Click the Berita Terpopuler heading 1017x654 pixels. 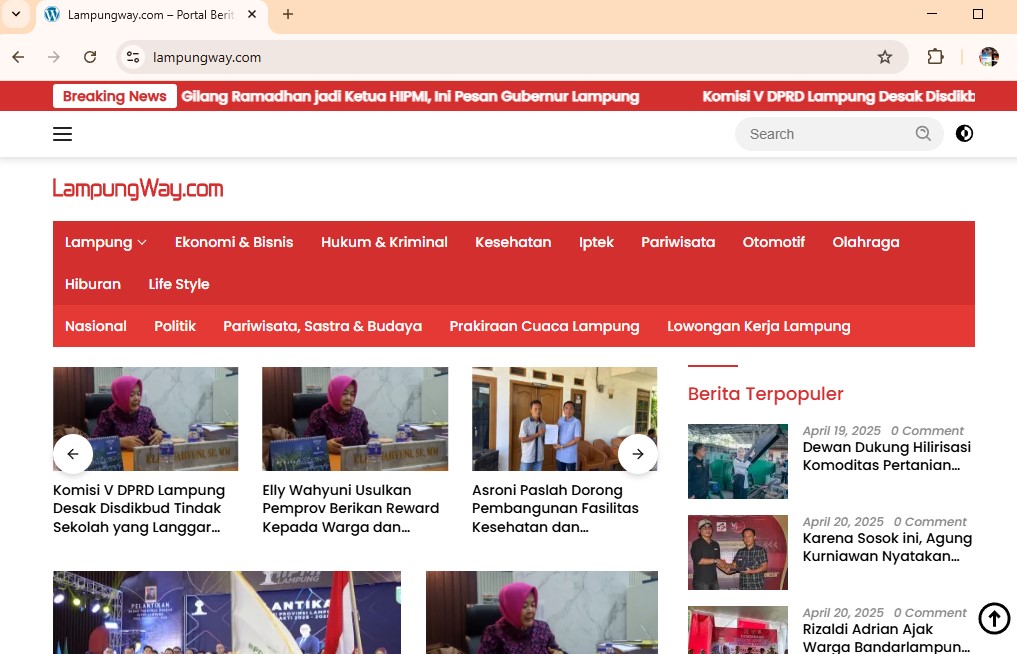[765, 394]
